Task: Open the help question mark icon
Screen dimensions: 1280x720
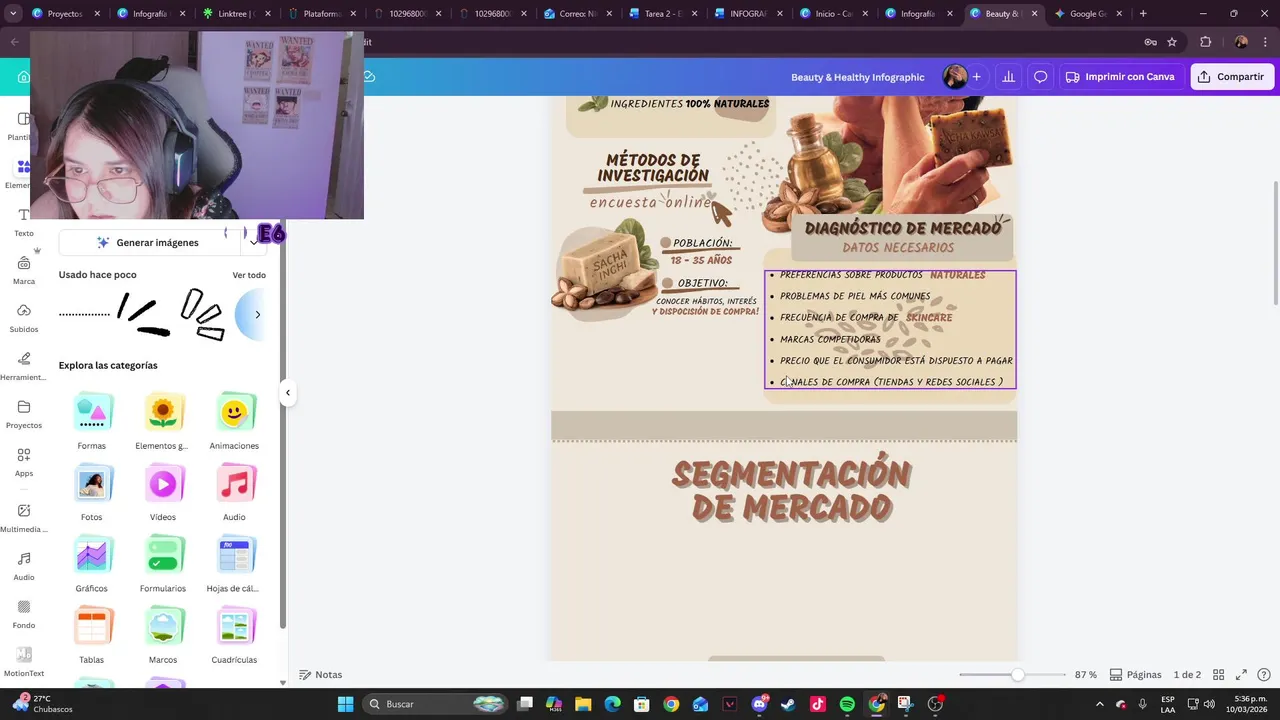Action: coord(1264,675)
